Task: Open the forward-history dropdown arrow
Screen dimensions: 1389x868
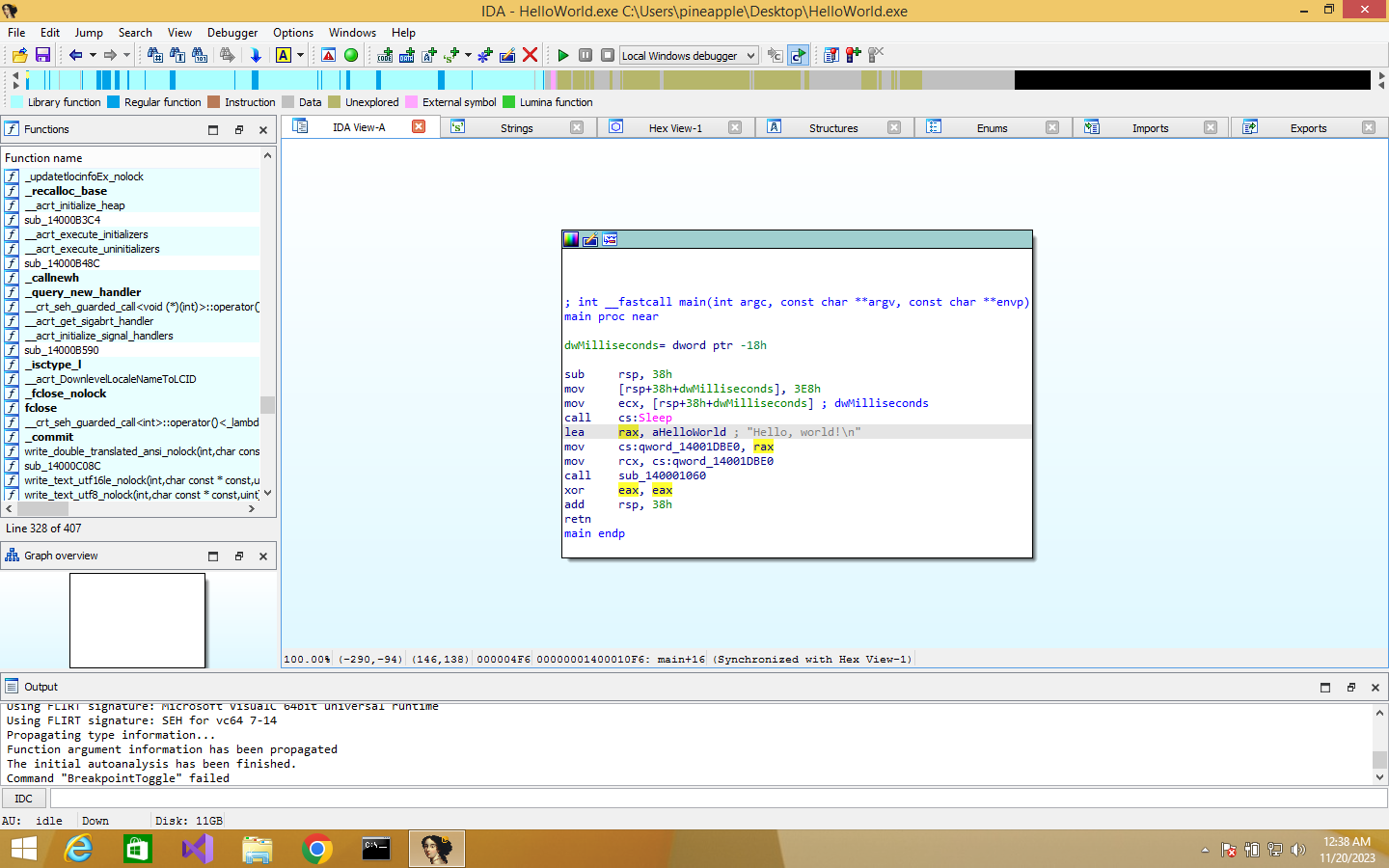Action: 126,55
